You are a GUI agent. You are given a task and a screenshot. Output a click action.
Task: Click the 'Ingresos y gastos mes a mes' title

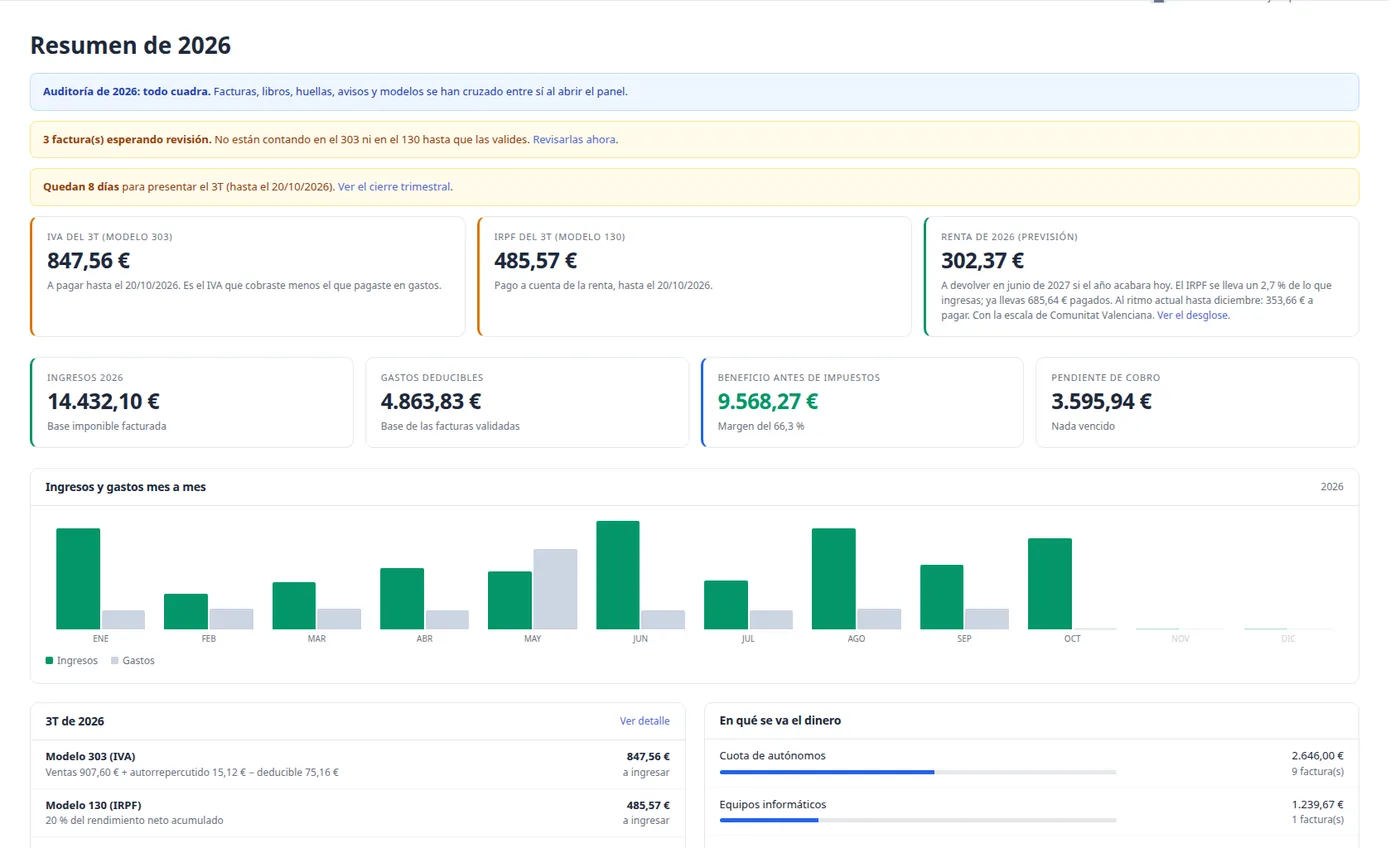click(x=126, y=487)
